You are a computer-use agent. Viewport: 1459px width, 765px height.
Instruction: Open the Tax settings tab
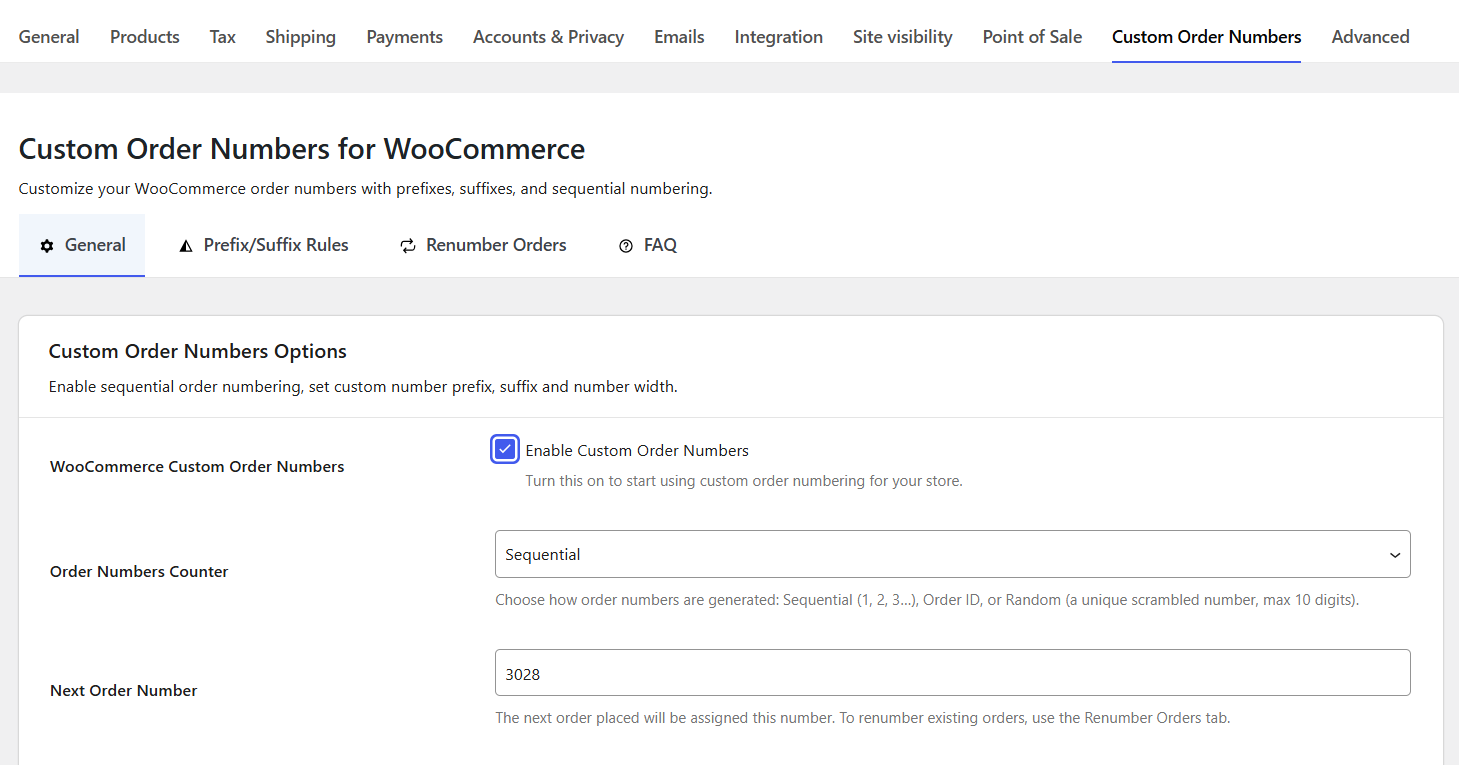pos(223,37)
